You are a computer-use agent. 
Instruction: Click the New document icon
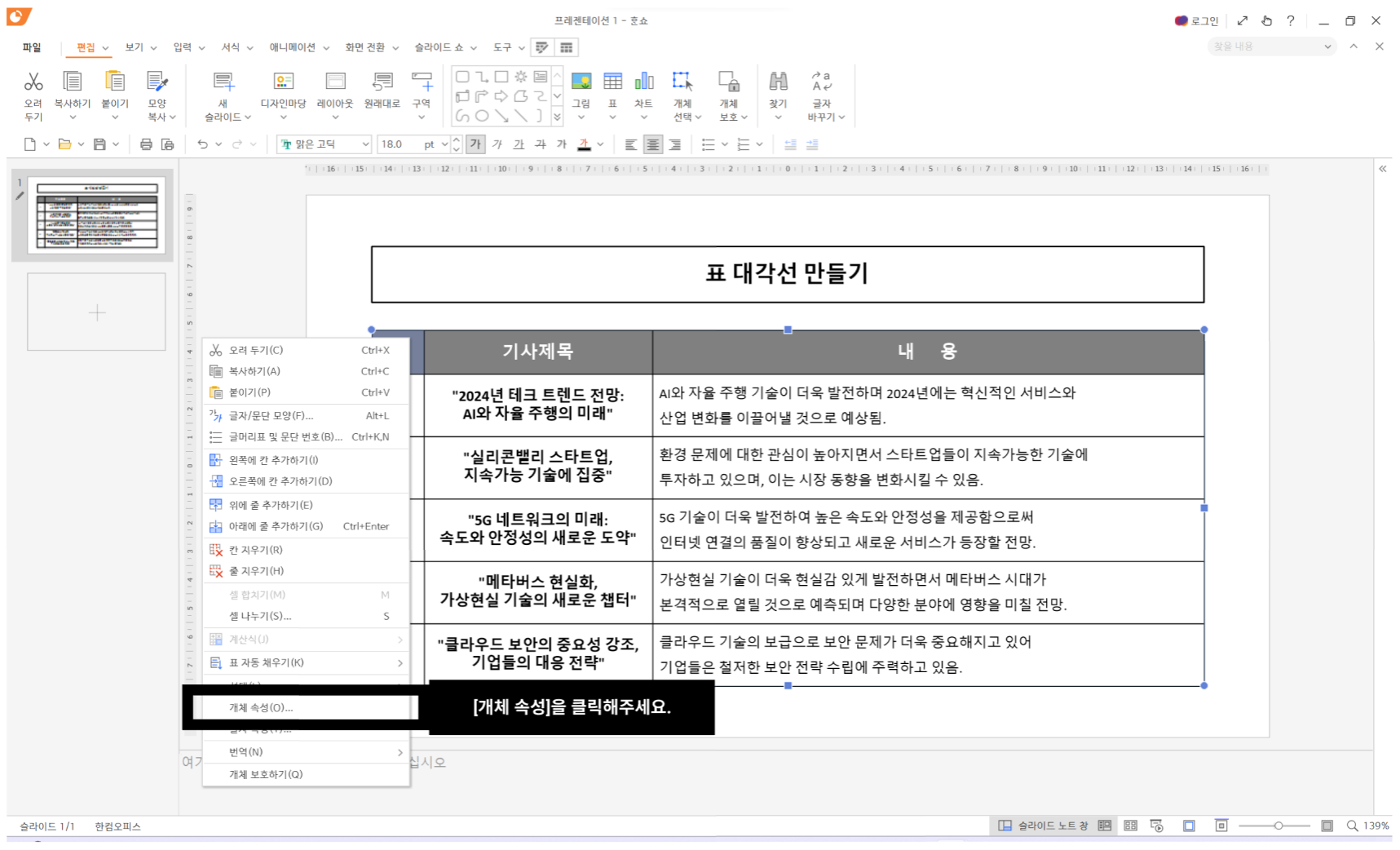click(x=30, y=144)
